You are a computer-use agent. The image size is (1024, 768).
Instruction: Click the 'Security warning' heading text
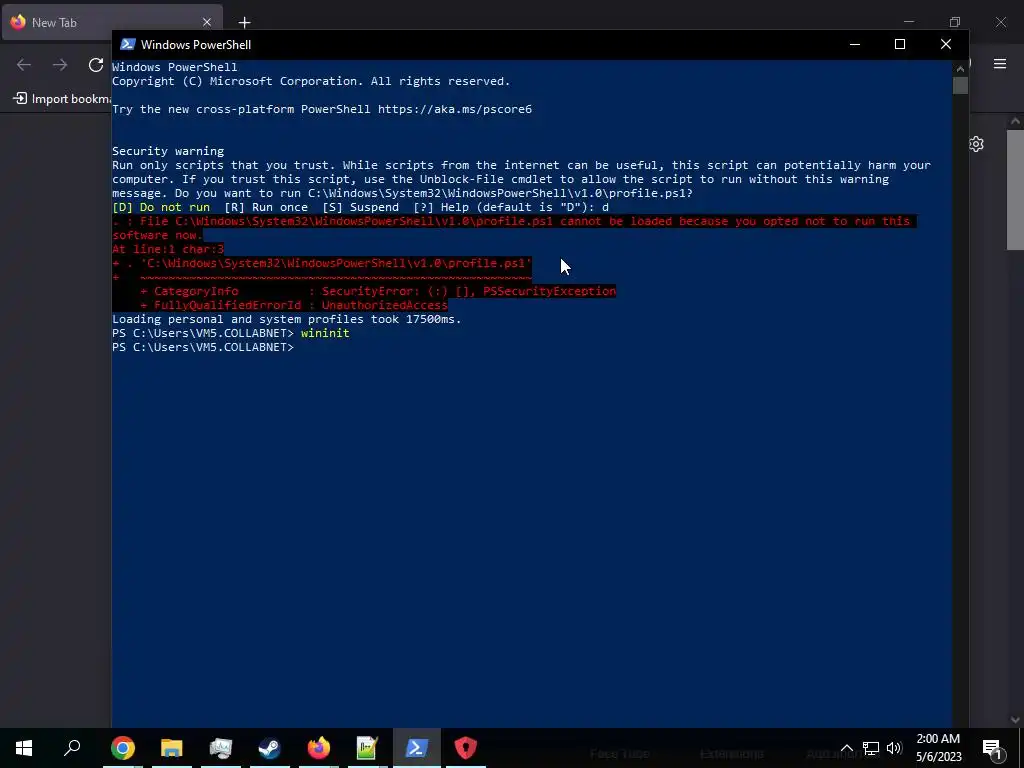[168, 151]
